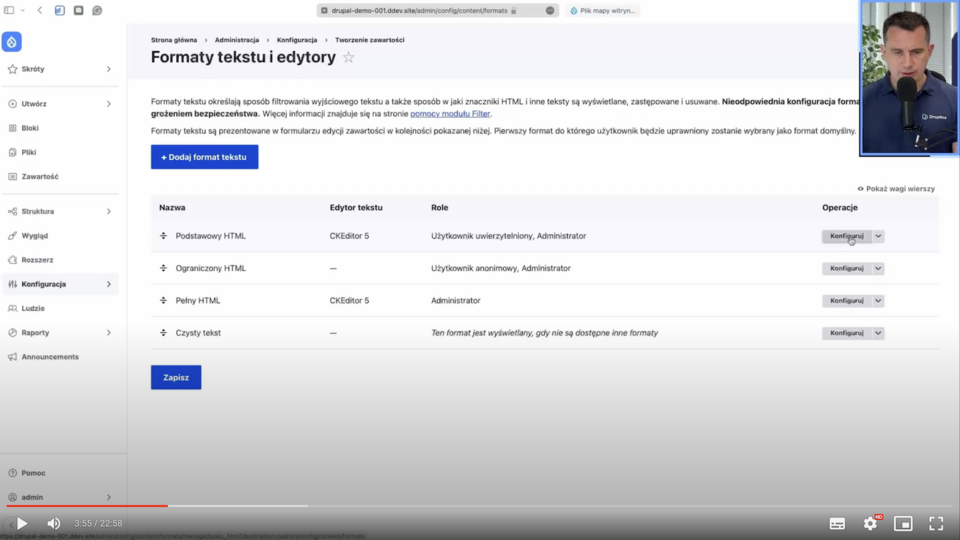This screenshot has width=960, height=540.
Task: Add page to shortcuts with star icon
Action: (348, 57)
